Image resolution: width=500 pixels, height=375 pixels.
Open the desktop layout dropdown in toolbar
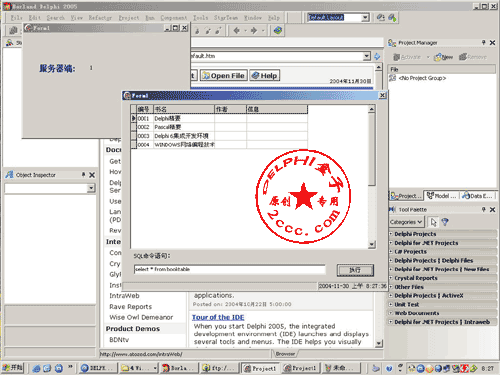[365, 17]
